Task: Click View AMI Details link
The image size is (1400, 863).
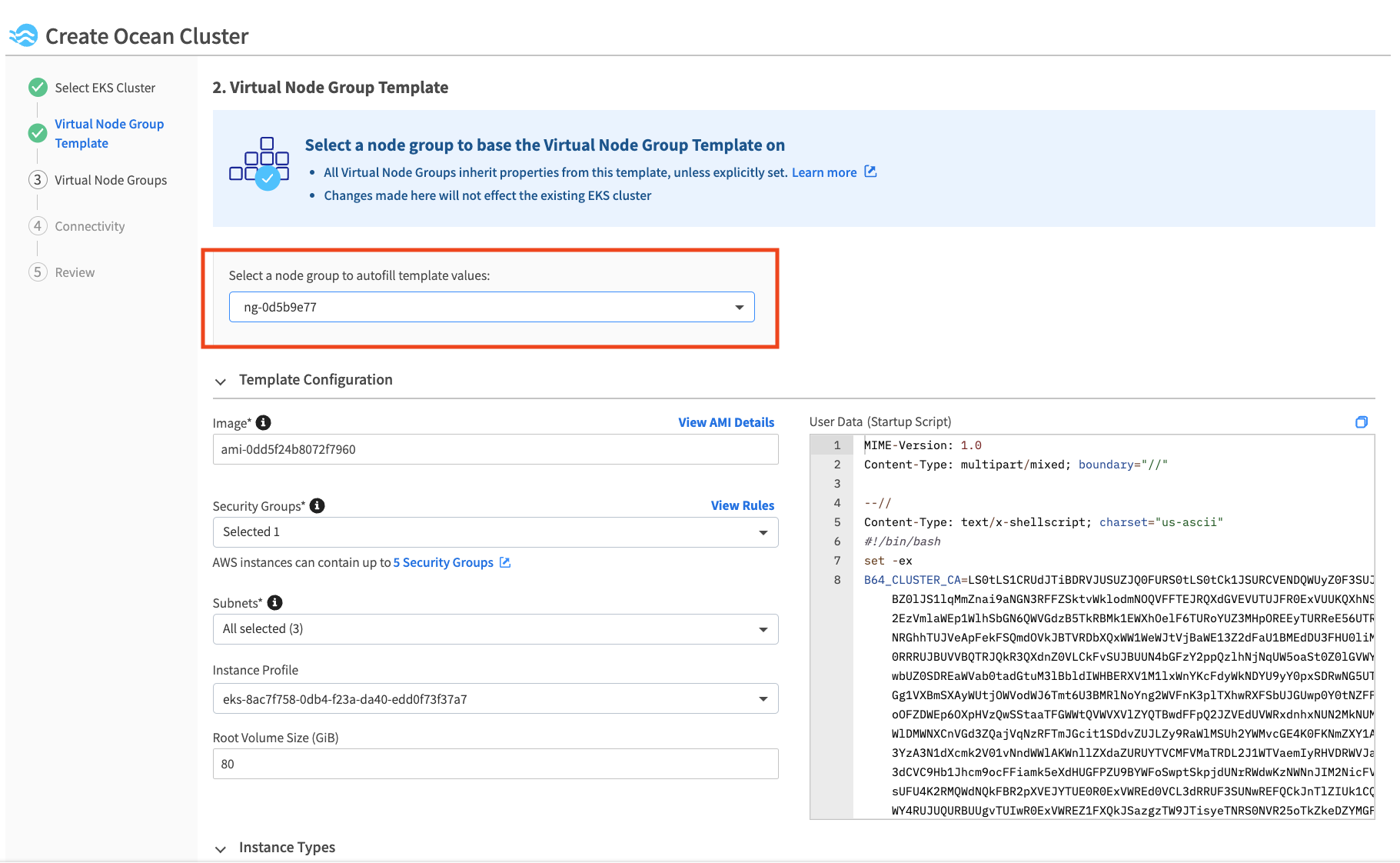Action: click(726, 422)
